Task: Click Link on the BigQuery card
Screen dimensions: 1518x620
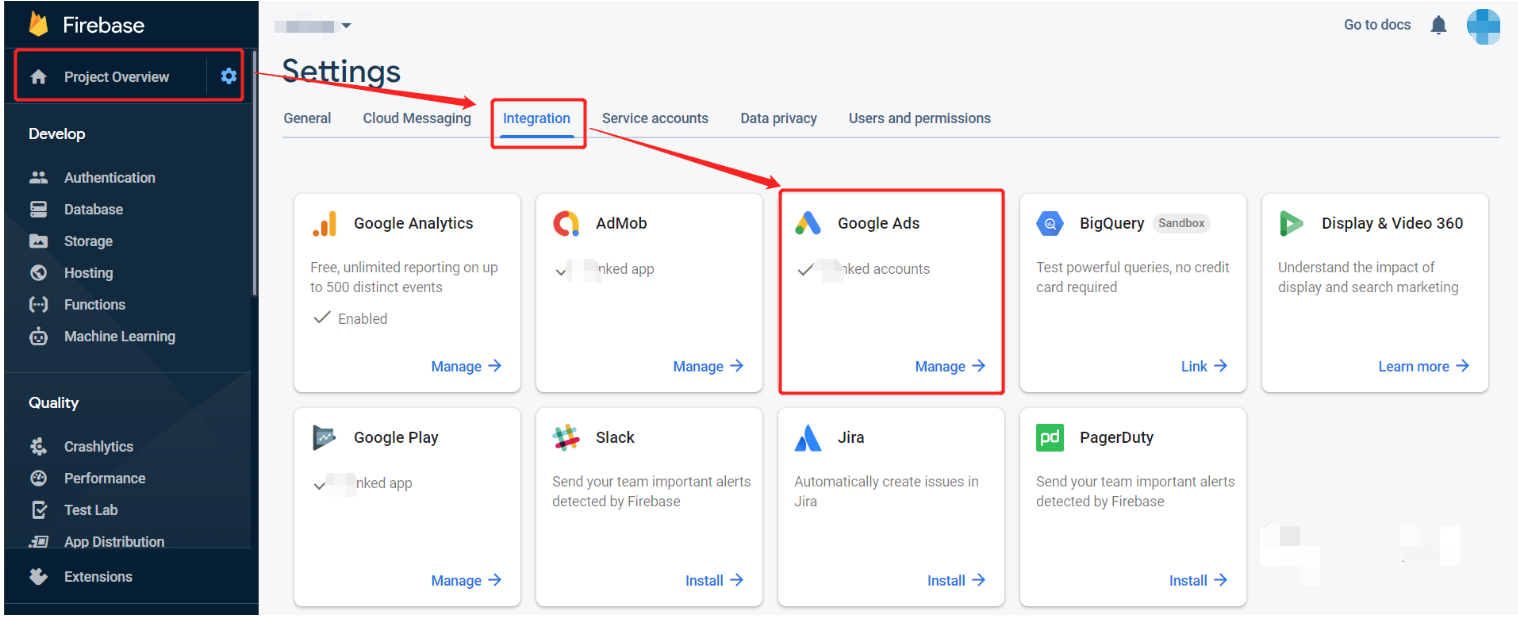Action: [x=1203, y=366]
